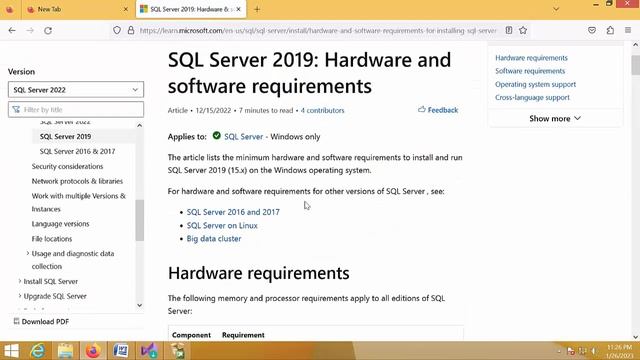Expand Usage and diagnostic data collection
This screenshot has width=640, height=360.
(27, 253)
